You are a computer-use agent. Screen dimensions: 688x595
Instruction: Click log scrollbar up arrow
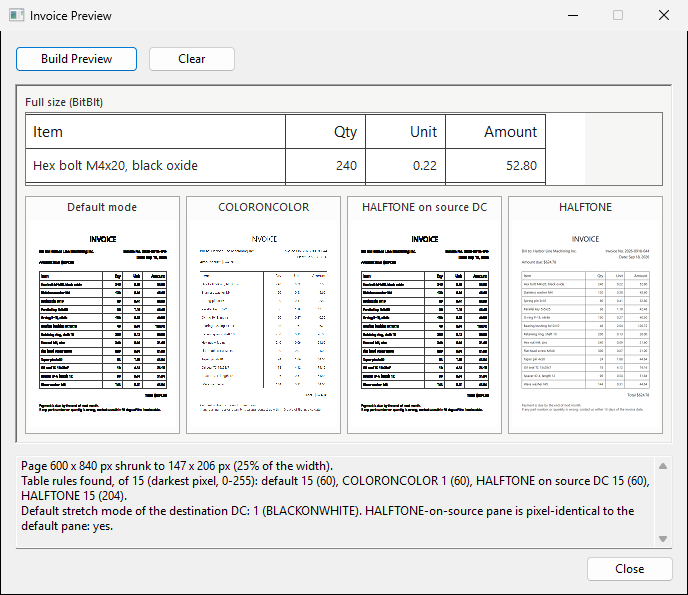coord(663,466)
